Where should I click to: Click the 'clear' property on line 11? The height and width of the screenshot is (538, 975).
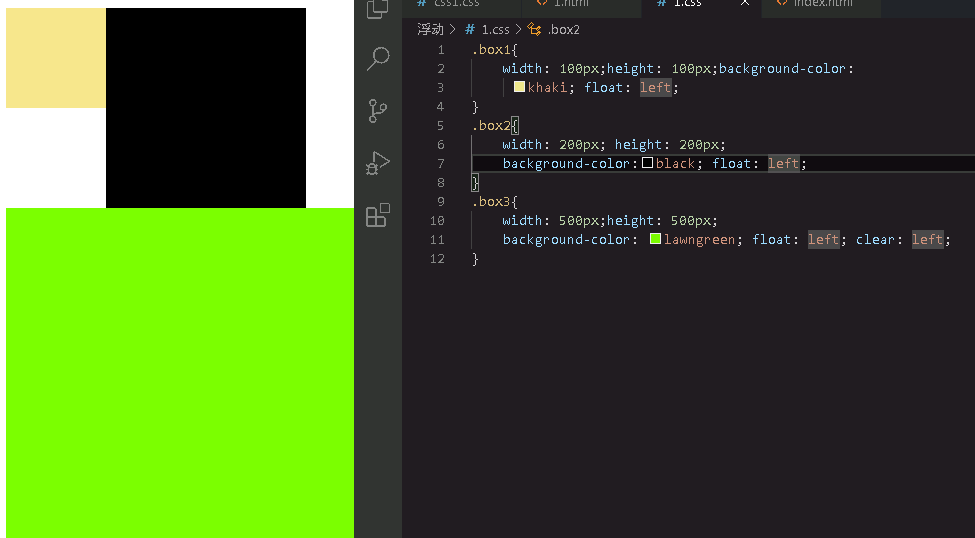[876, 239]
